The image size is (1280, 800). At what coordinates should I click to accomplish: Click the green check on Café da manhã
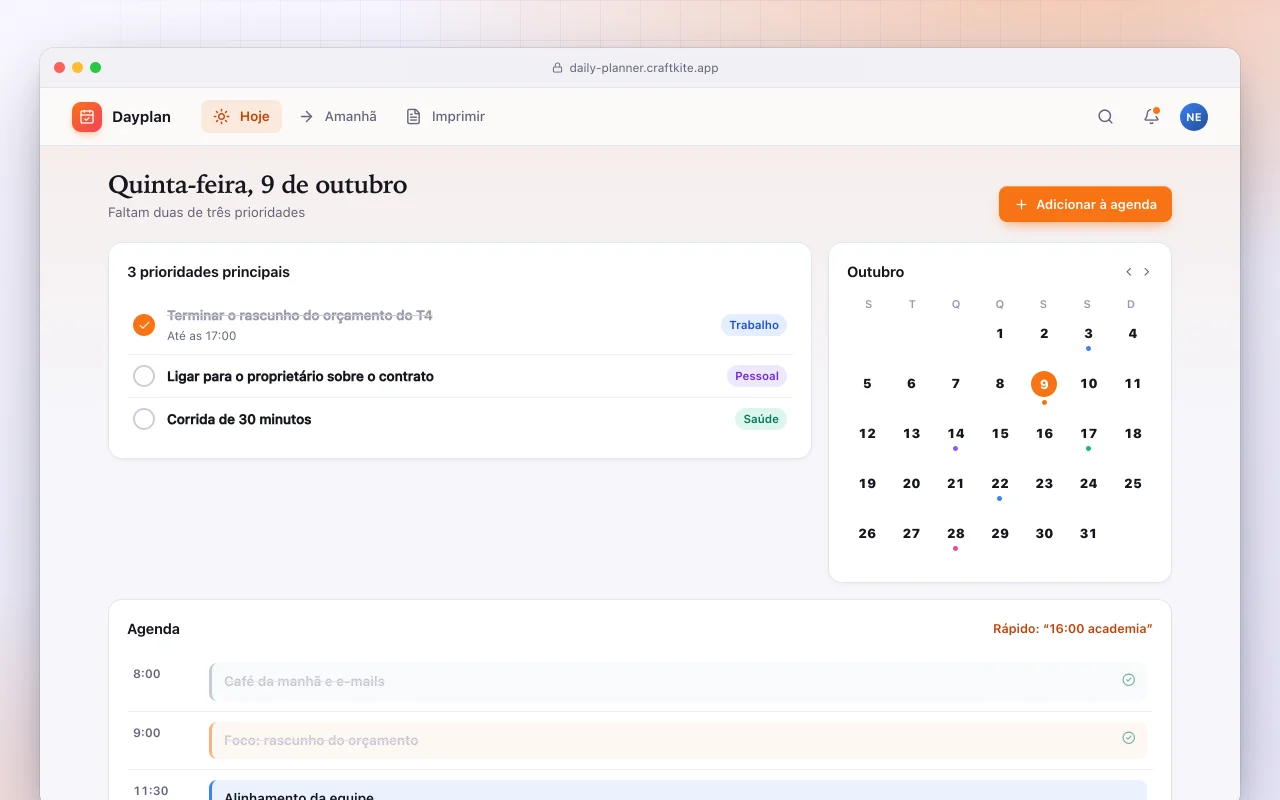[1128, 680]
